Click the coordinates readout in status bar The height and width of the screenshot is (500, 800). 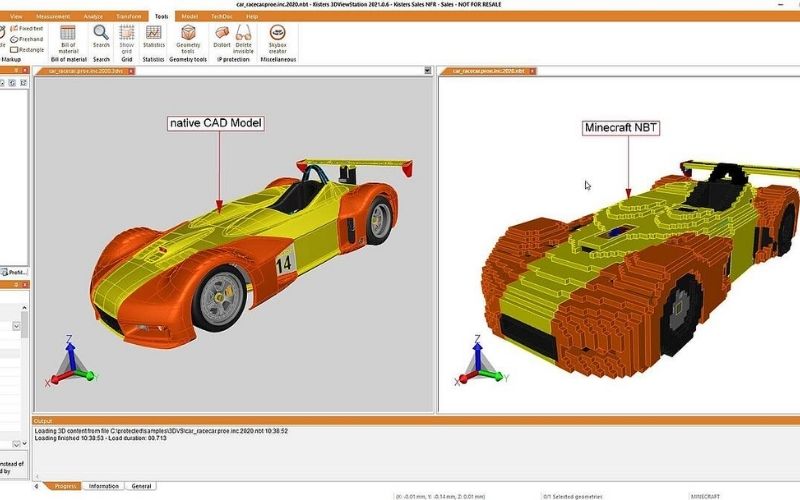[440, 496]
